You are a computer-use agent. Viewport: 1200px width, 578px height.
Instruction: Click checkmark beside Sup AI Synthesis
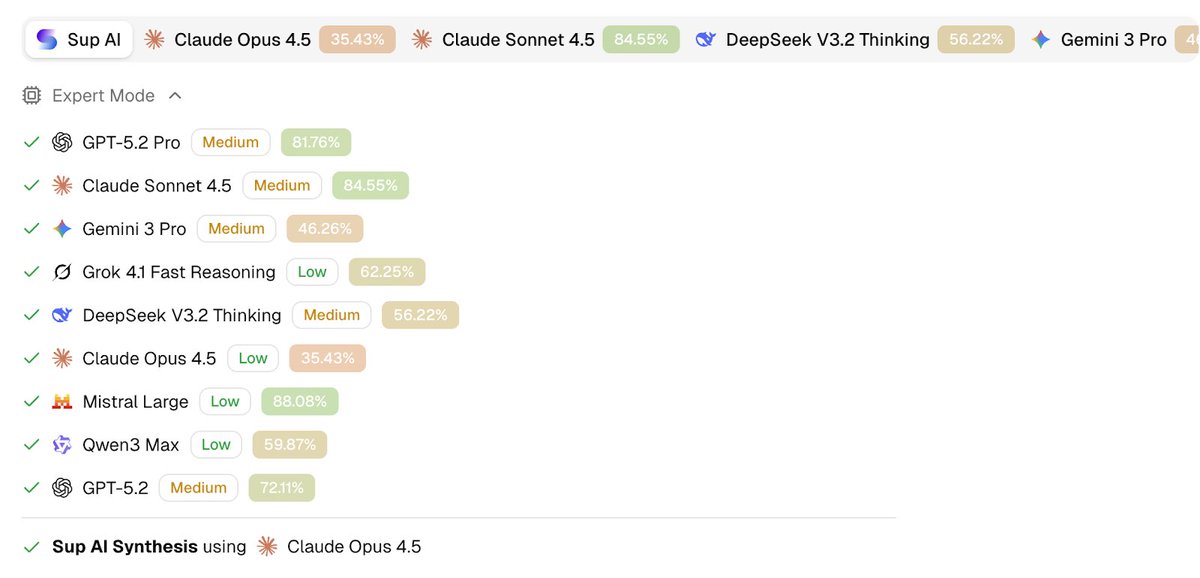32,546
